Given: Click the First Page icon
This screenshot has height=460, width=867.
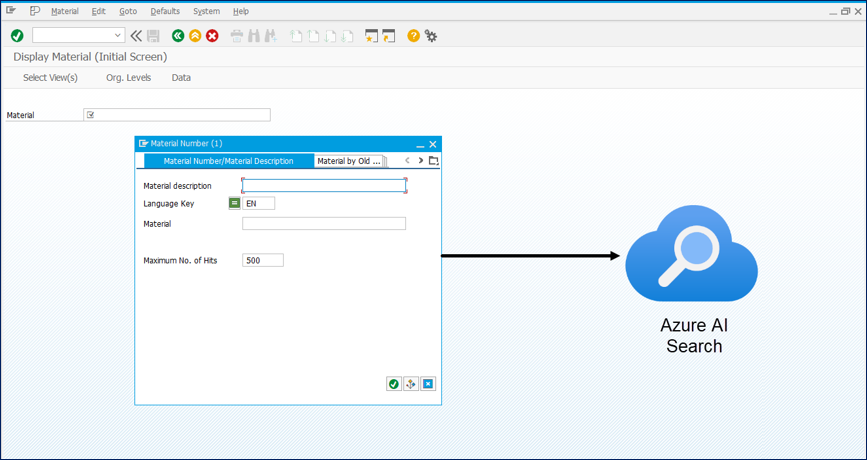Looking at the screenshot, I should click(296, 36).
